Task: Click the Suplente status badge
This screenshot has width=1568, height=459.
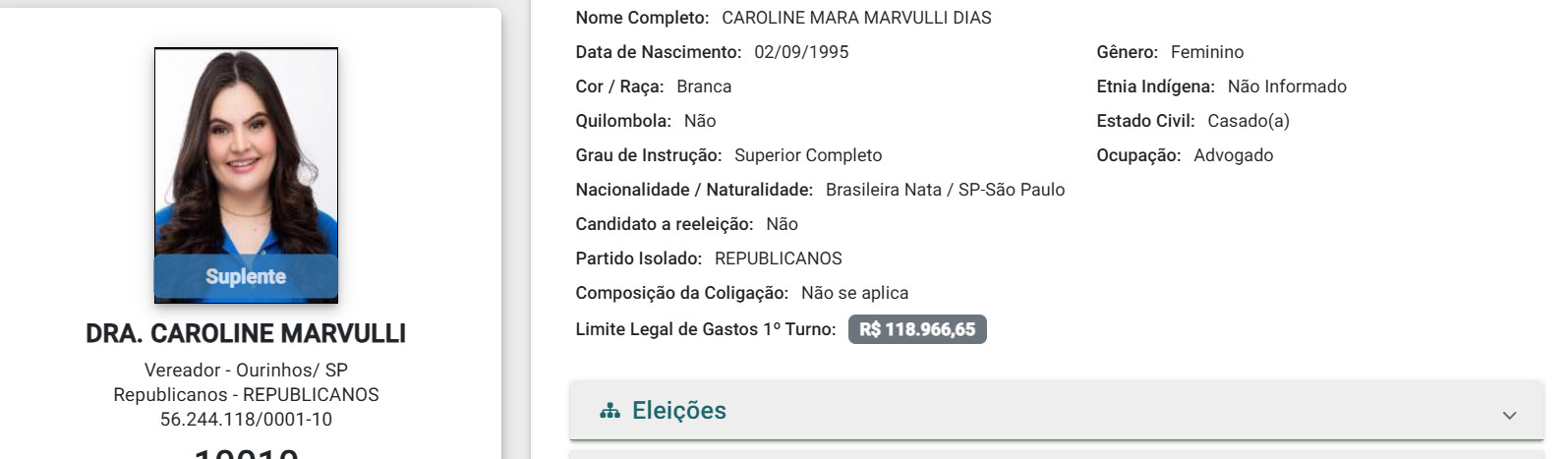Action: 246,277
